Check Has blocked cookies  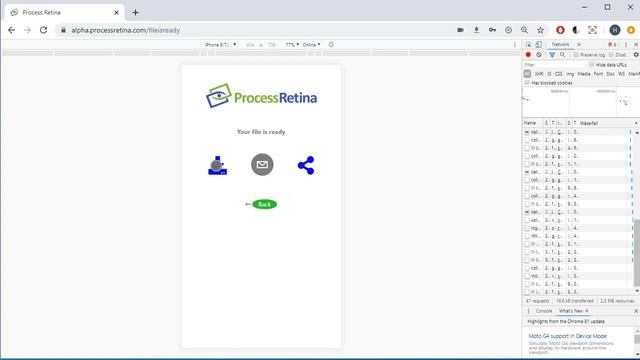(x=527, y=83)
